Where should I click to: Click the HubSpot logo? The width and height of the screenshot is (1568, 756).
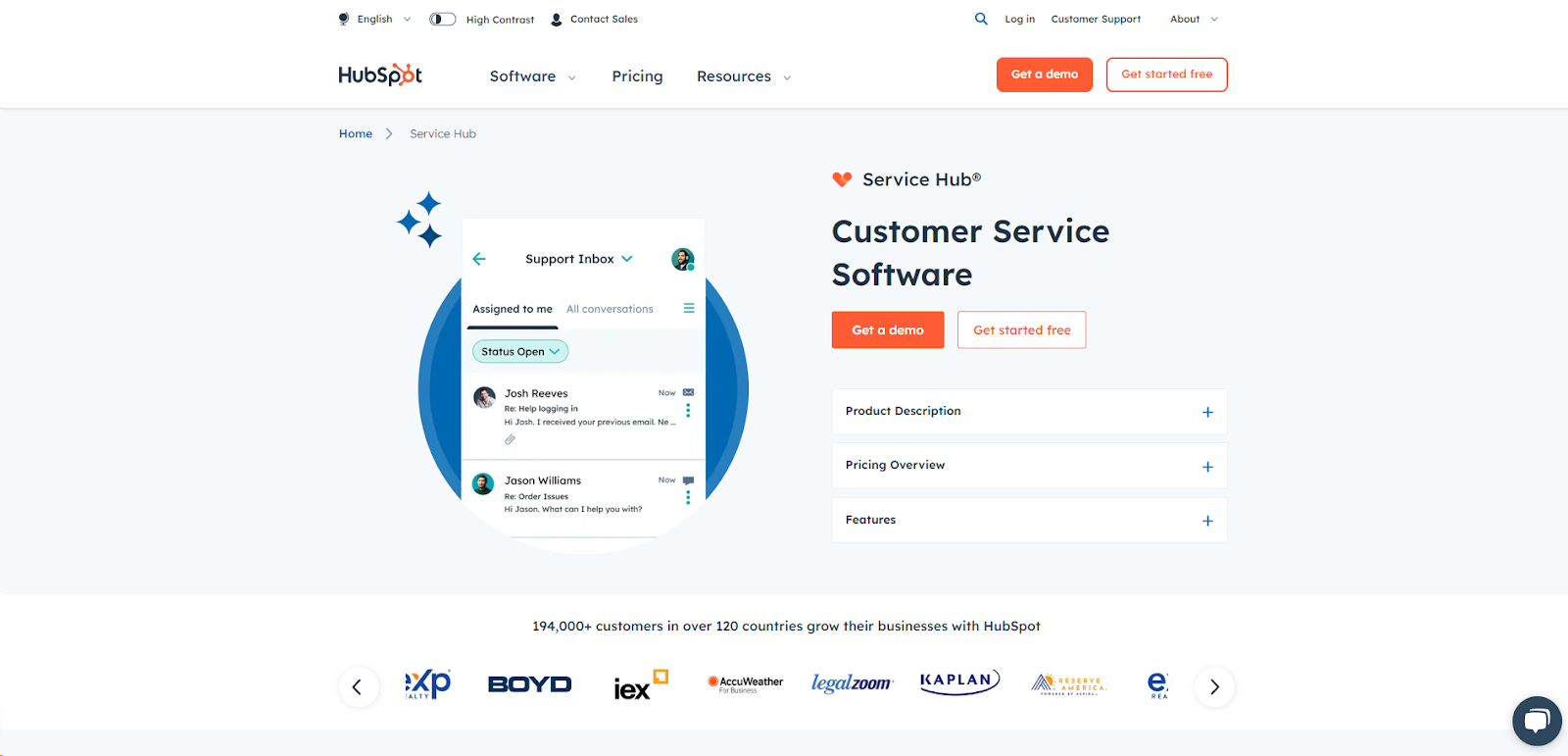coord(380,75)
